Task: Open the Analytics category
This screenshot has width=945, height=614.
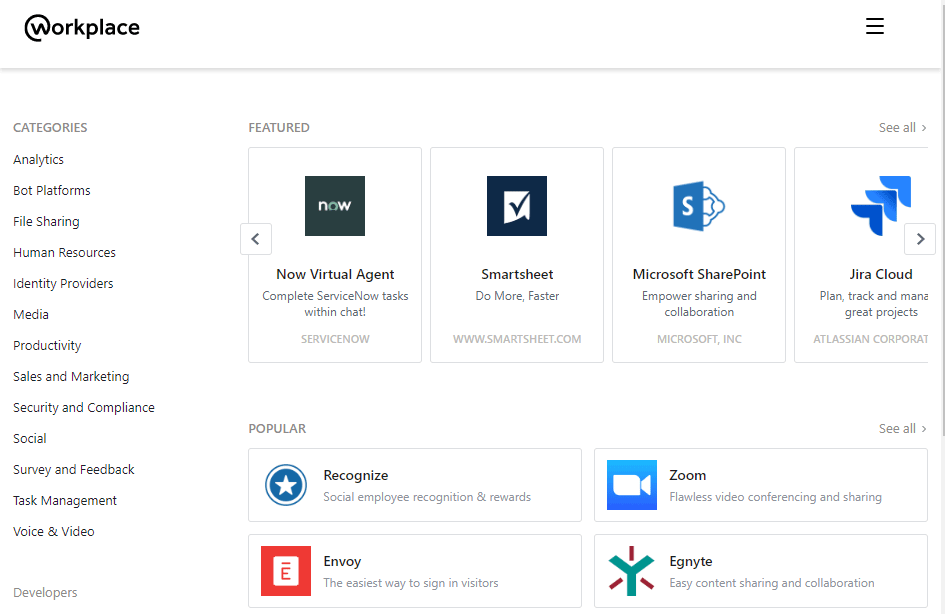Action: point(39,160)
